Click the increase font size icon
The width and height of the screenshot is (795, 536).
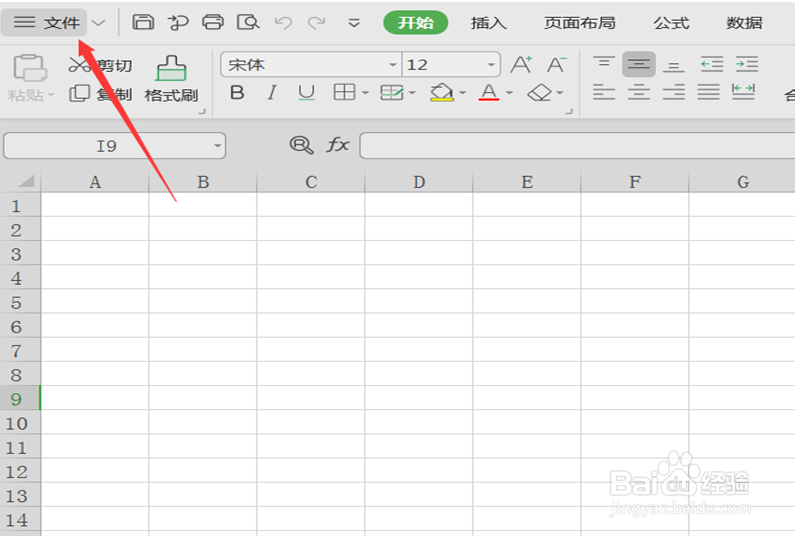tap(521, 64)
